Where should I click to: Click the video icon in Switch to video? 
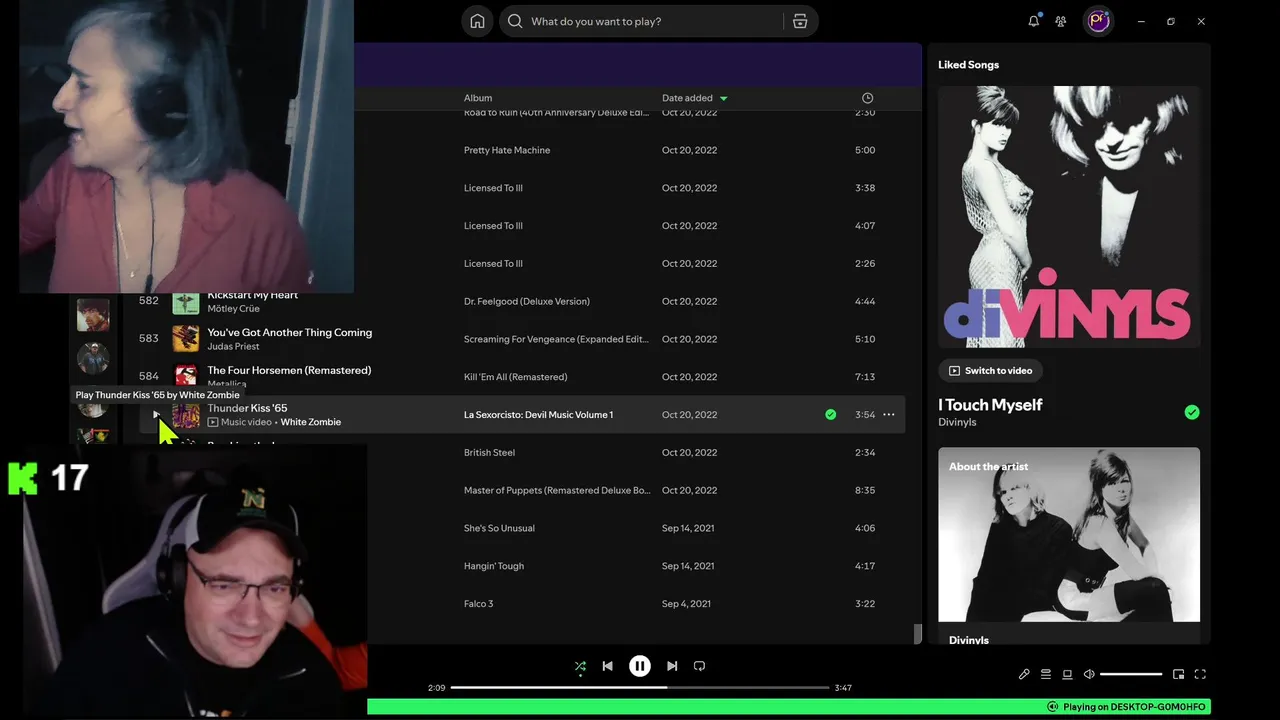(955, 370)
